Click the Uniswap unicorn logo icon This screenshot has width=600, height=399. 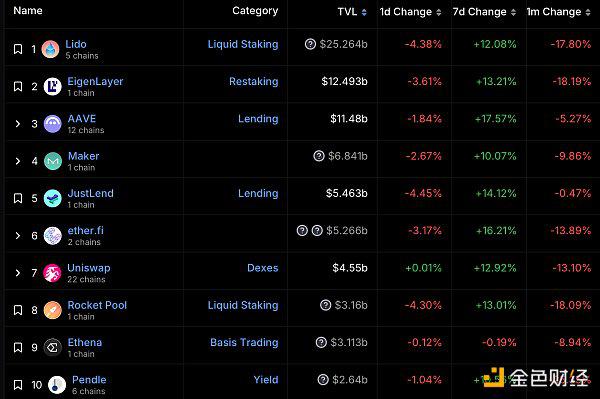point(52,273)
